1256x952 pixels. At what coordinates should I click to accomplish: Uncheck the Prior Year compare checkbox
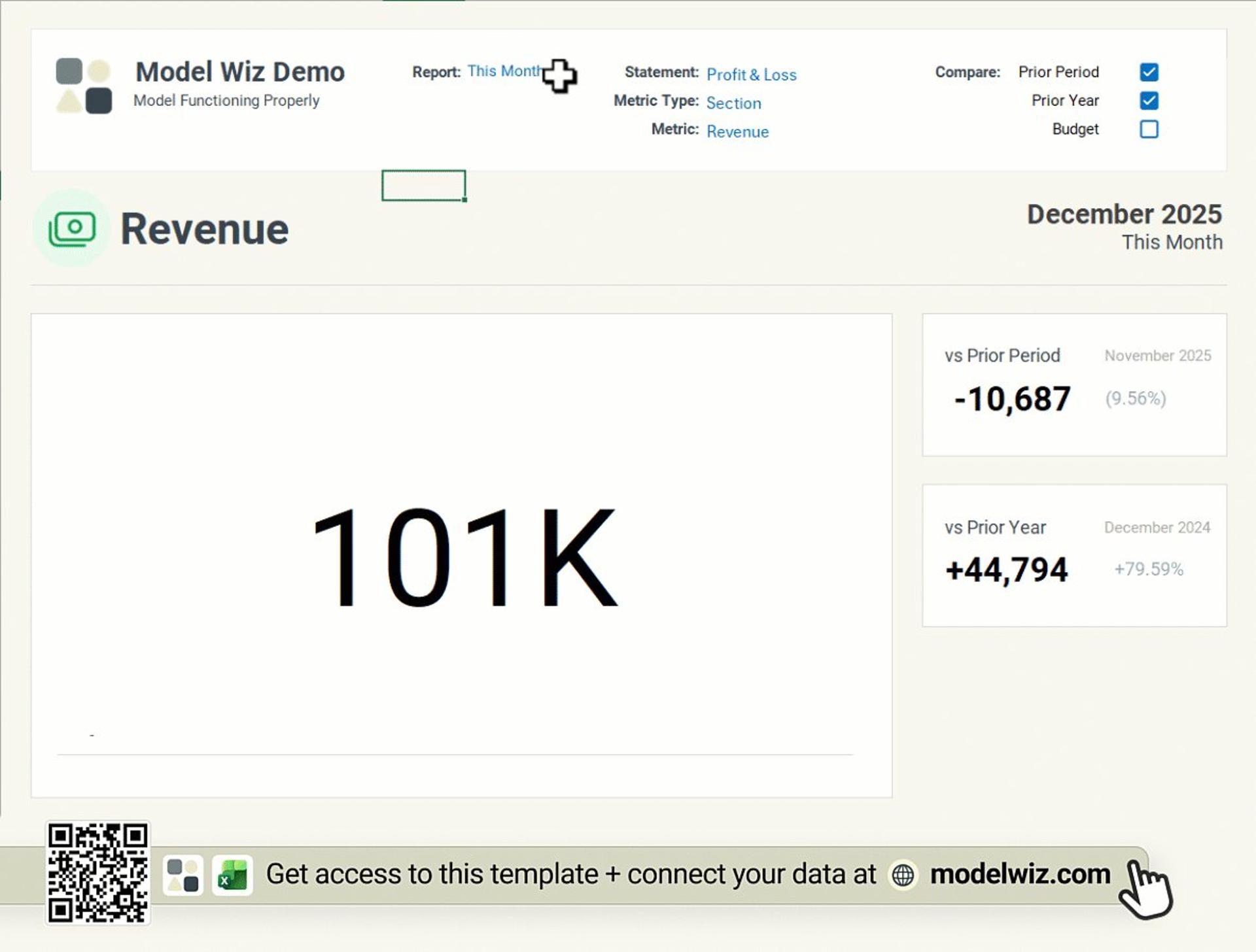1149,101
